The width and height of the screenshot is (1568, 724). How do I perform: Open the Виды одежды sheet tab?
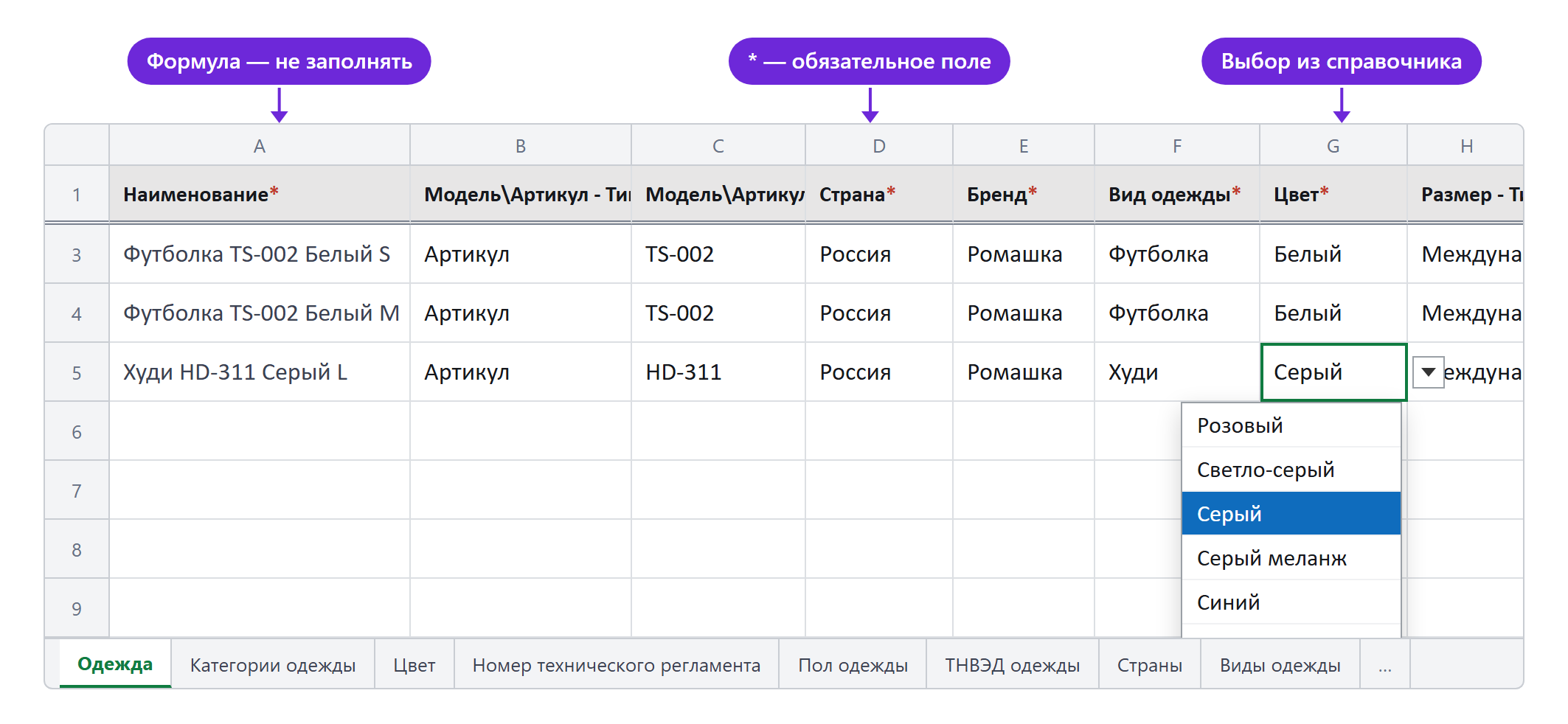[x=1280, y=665]
